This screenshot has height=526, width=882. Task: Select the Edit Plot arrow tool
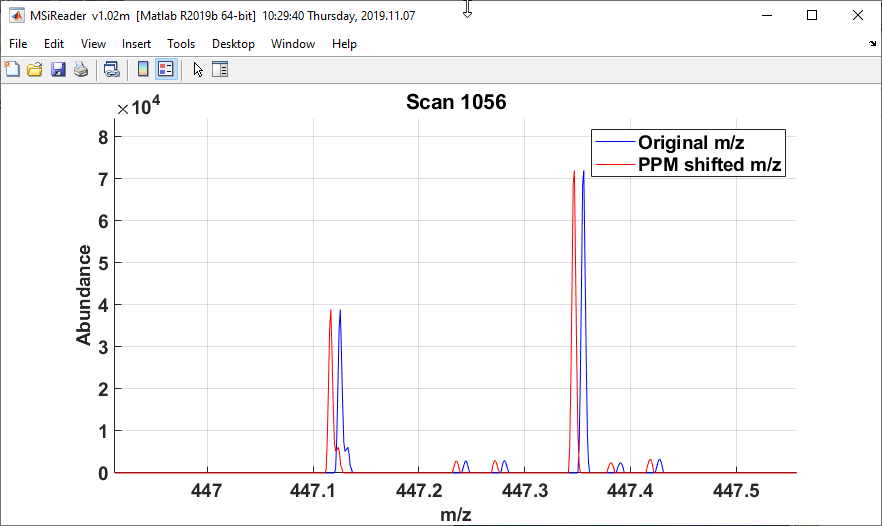click(198, 70)
